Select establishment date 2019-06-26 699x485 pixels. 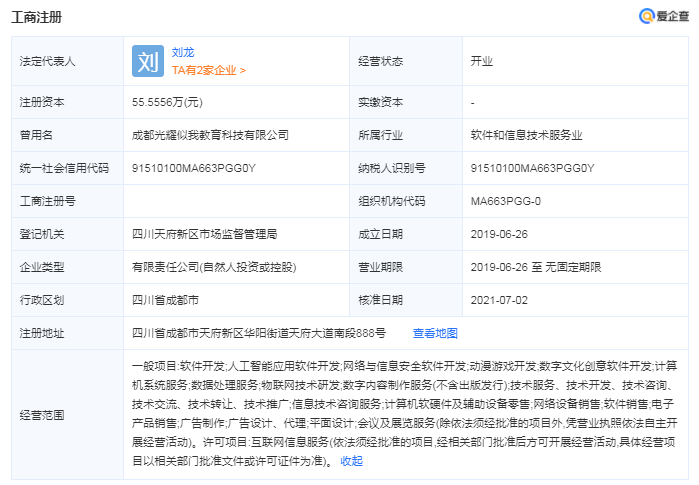tap(499, 234)
